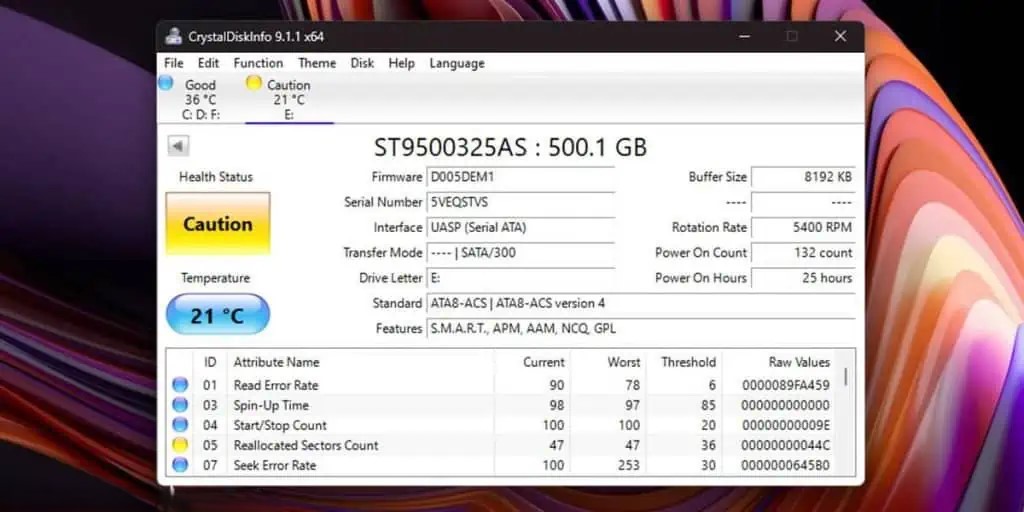1024x512 pixels.
Task: Open the File menu
Action: pyautogui.click(x=174, y=63)
